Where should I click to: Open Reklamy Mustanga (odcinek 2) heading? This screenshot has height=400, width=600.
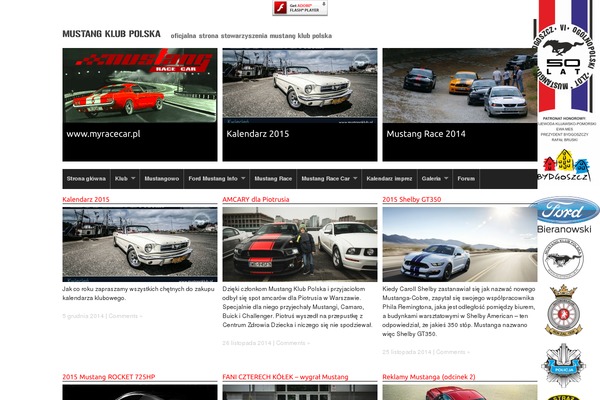pos(429,377)
